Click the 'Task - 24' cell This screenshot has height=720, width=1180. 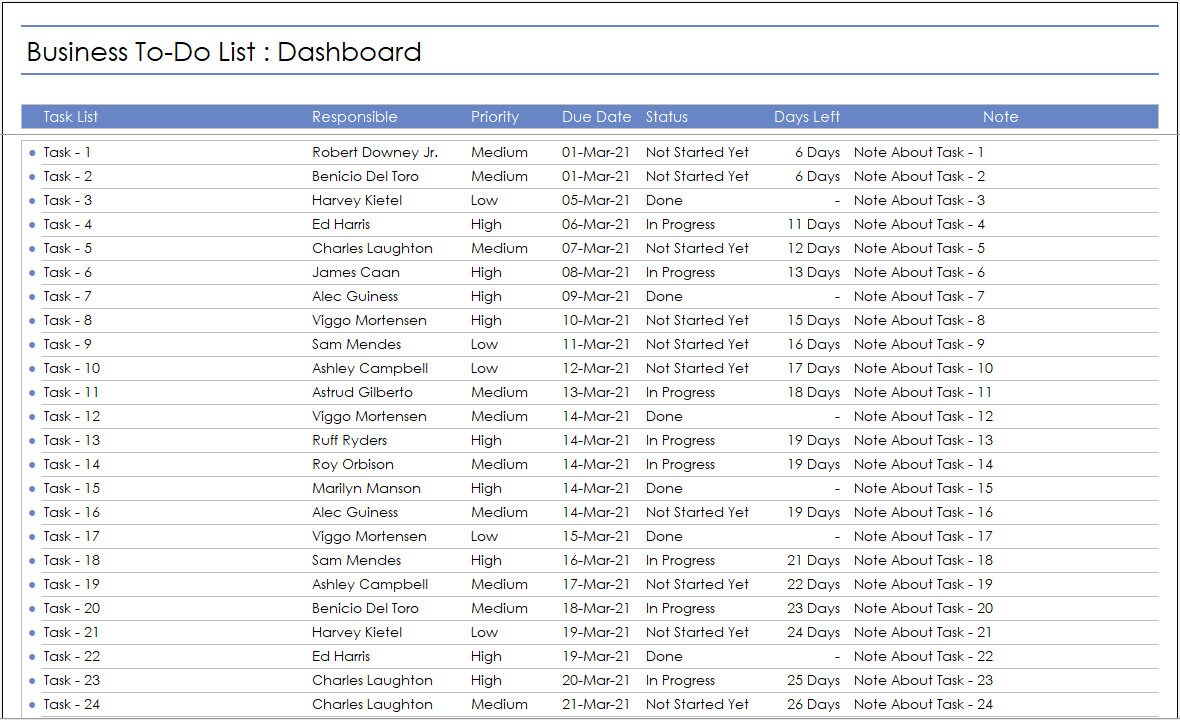71,705
